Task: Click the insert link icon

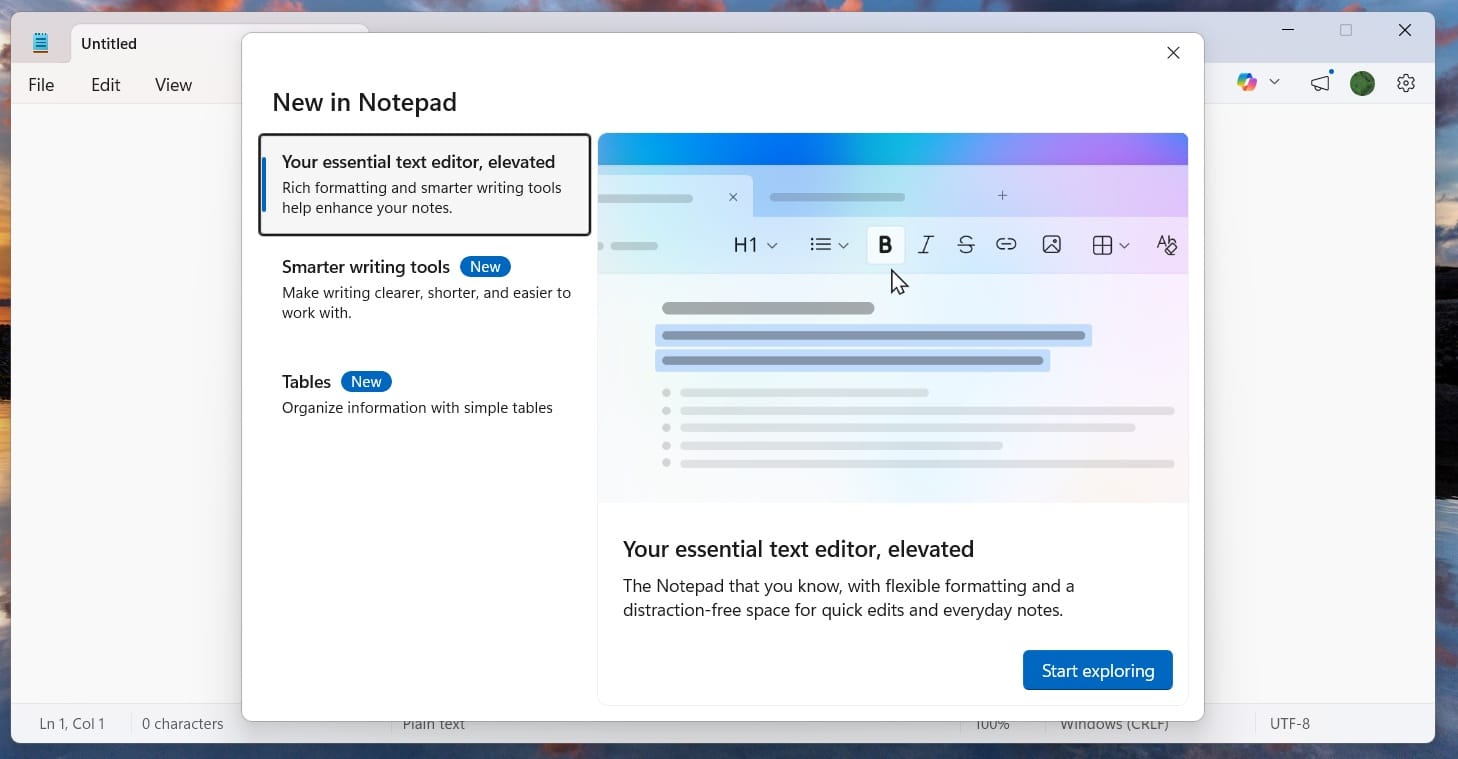Action: [x=1006, y=244]
